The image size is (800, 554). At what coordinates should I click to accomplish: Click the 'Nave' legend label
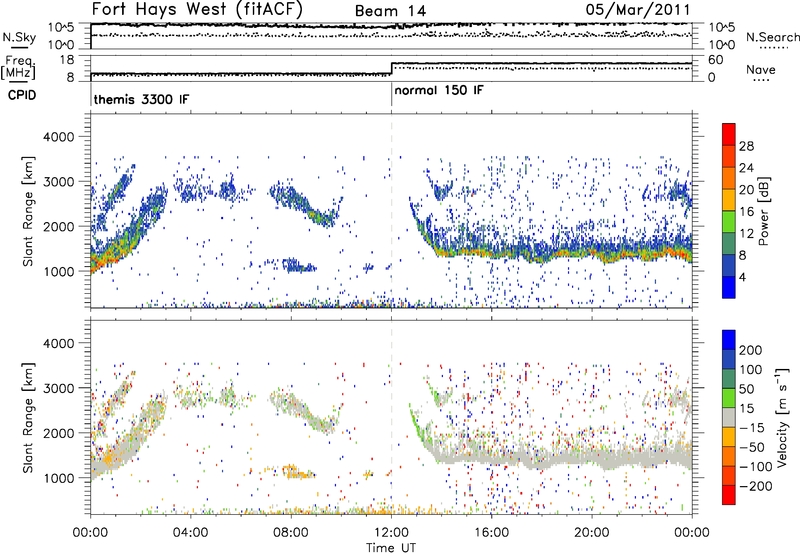761,69
